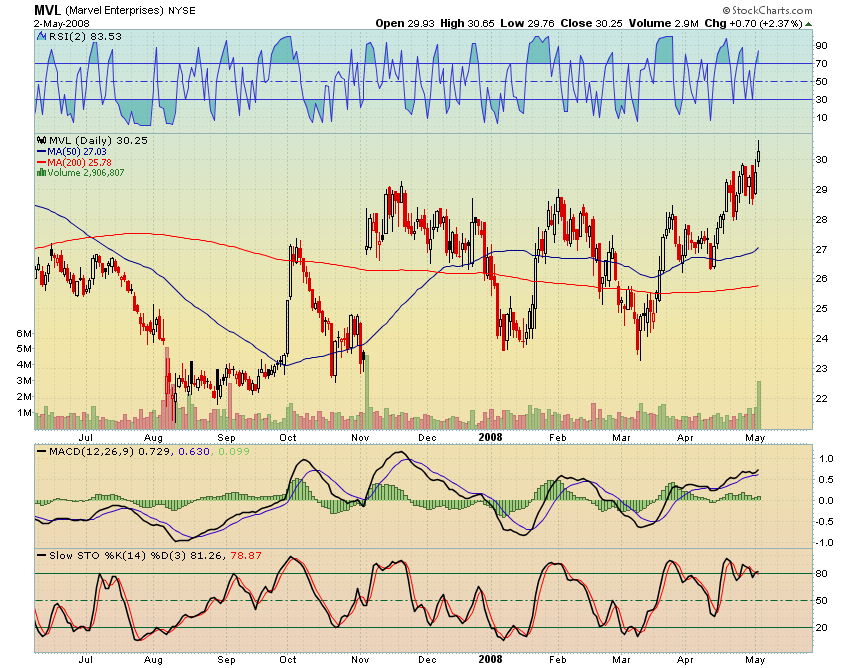Click the latest candlestick above 30

pyautogui.click(x=758, y=152)
